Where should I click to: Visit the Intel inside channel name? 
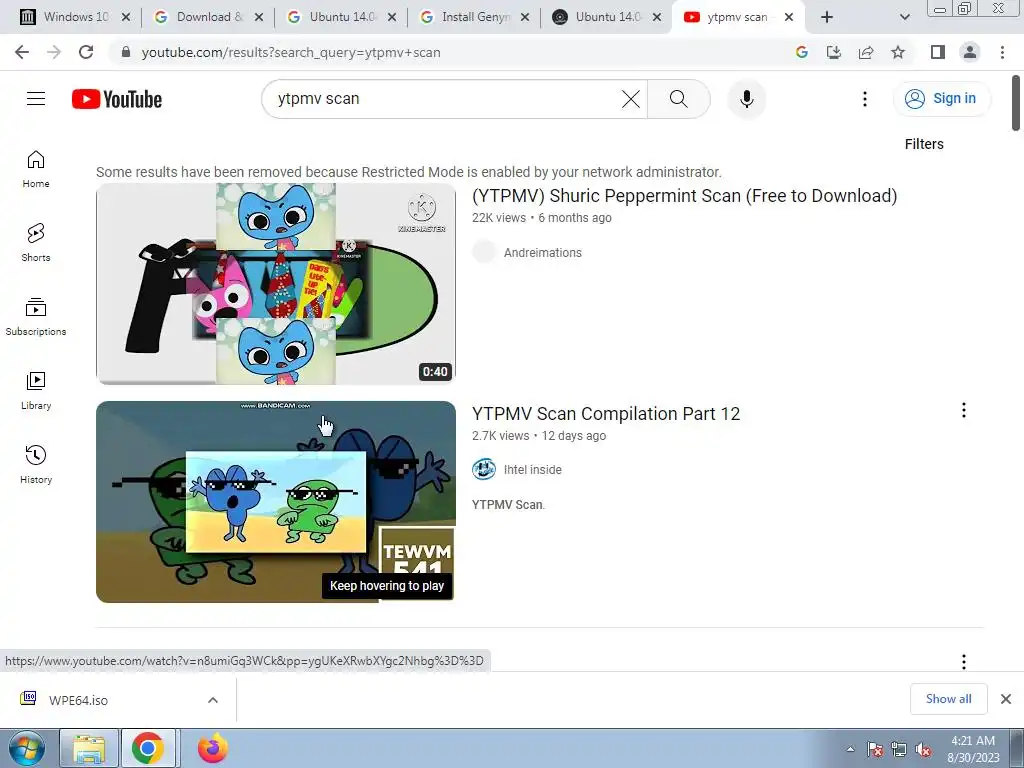tap(533, 470)
